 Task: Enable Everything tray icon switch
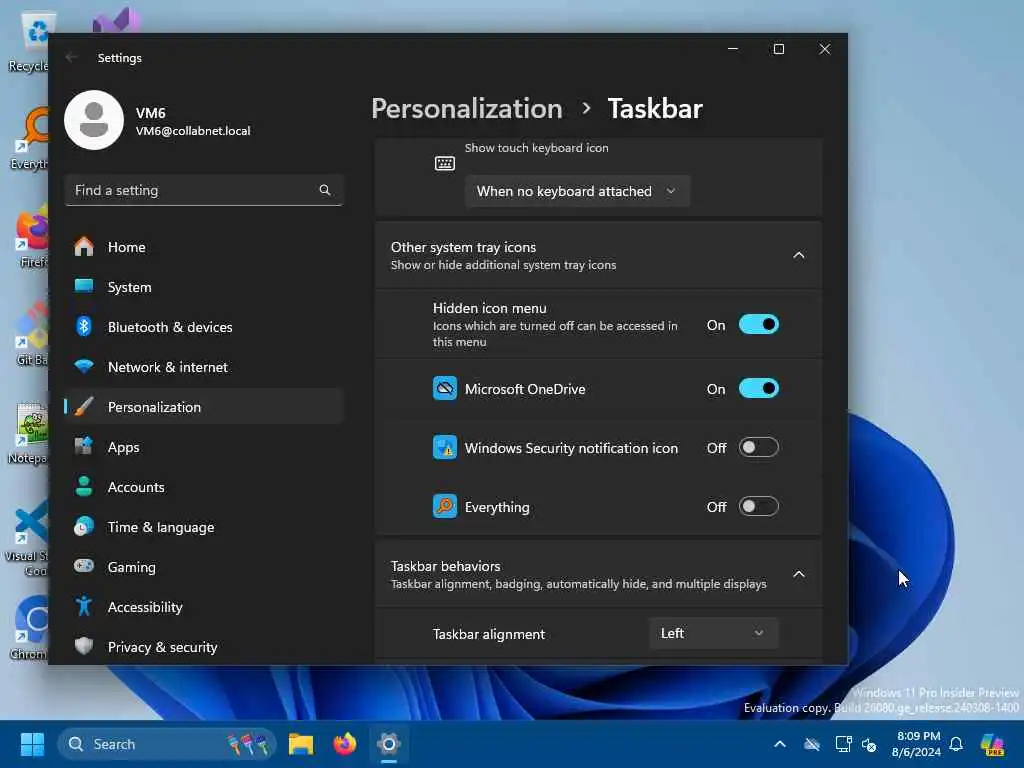tap(758, 506)
